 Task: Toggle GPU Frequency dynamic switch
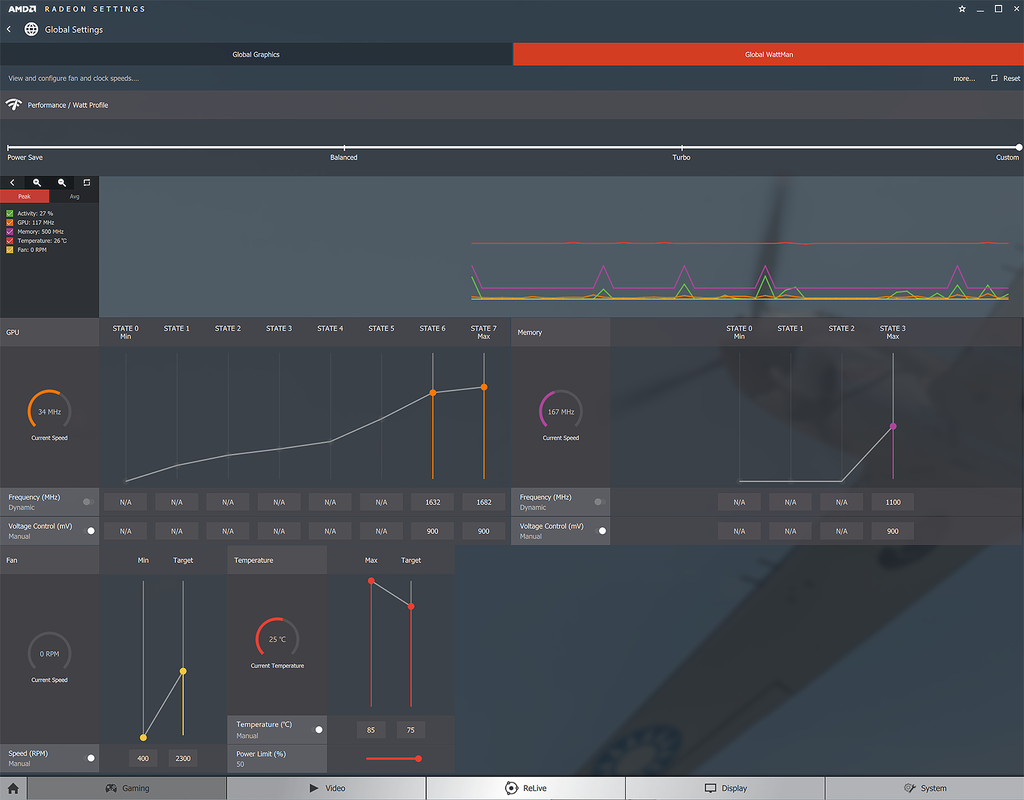88,502
